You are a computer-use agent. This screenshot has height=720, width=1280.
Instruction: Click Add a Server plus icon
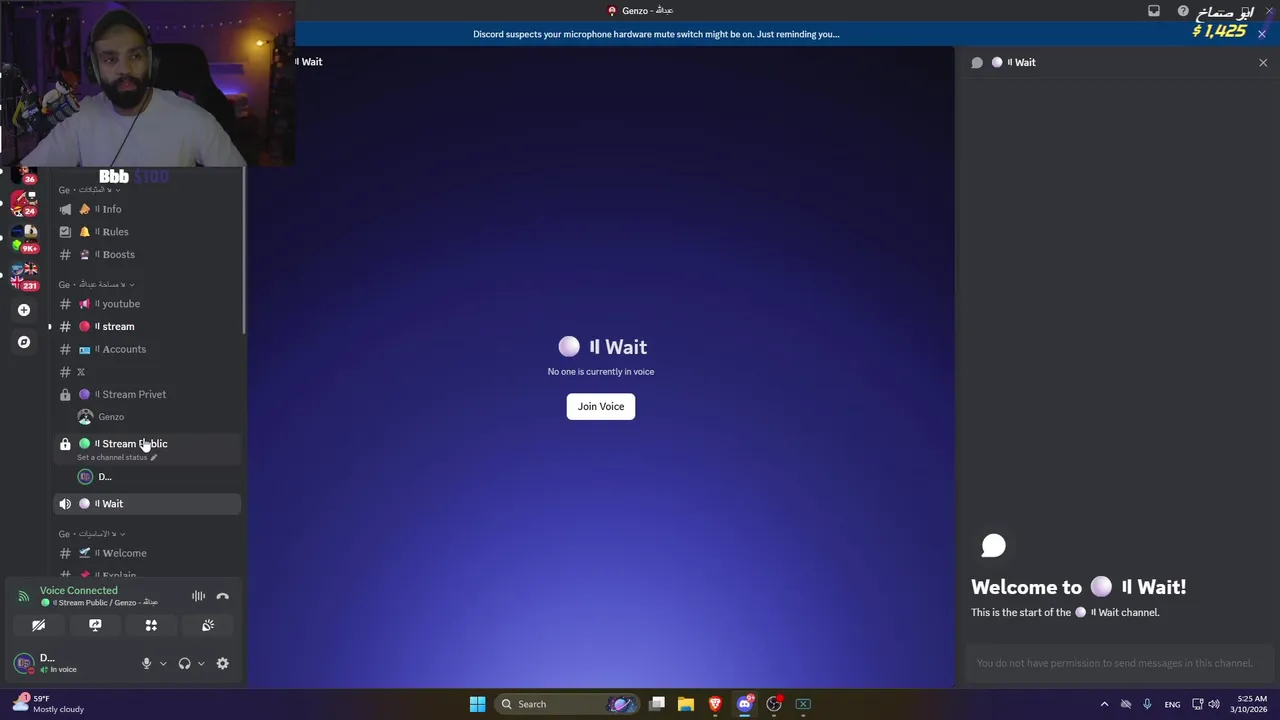coord(24,310)
